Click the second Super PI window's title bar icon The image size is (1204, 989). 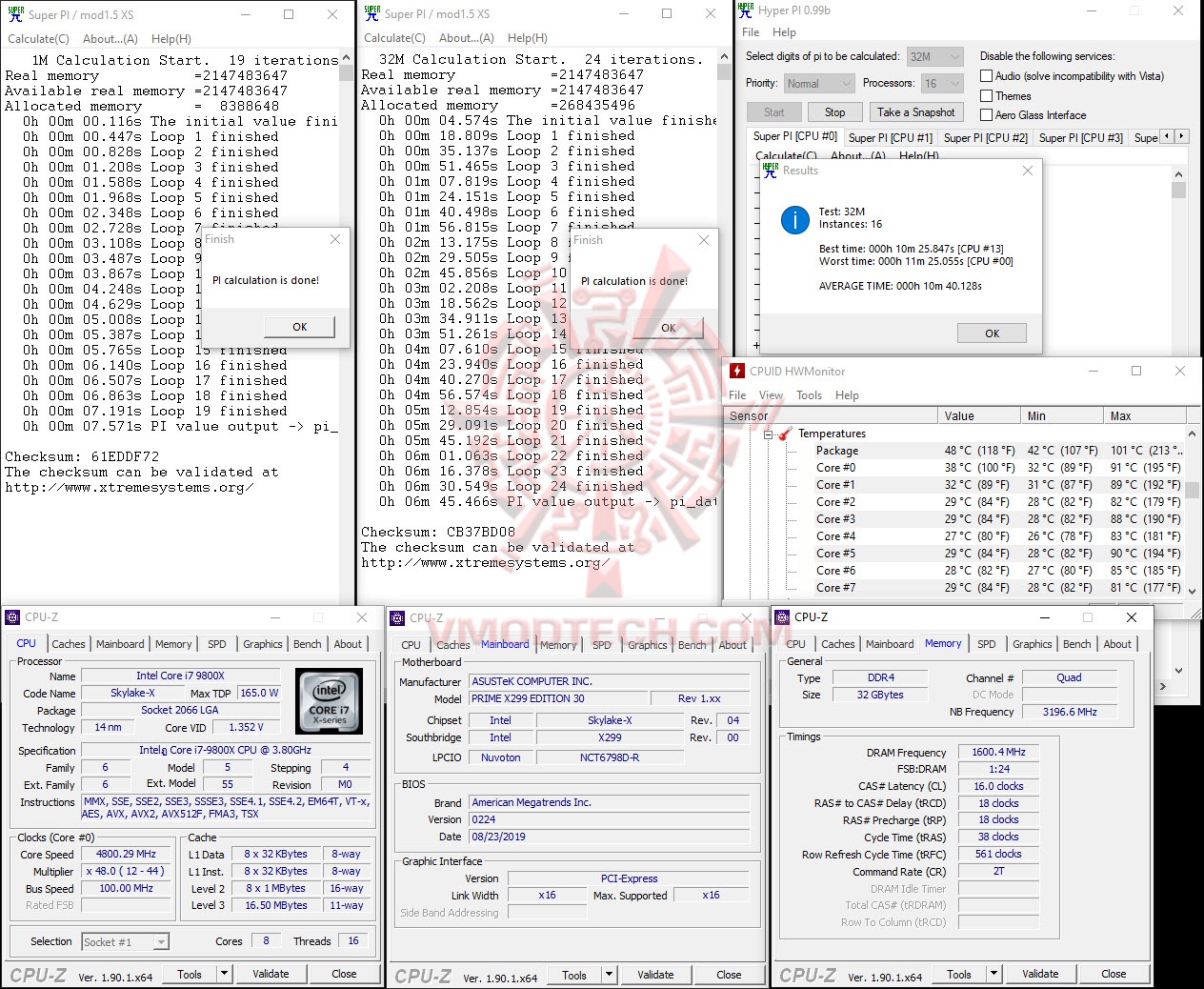[x=371, y=14]
